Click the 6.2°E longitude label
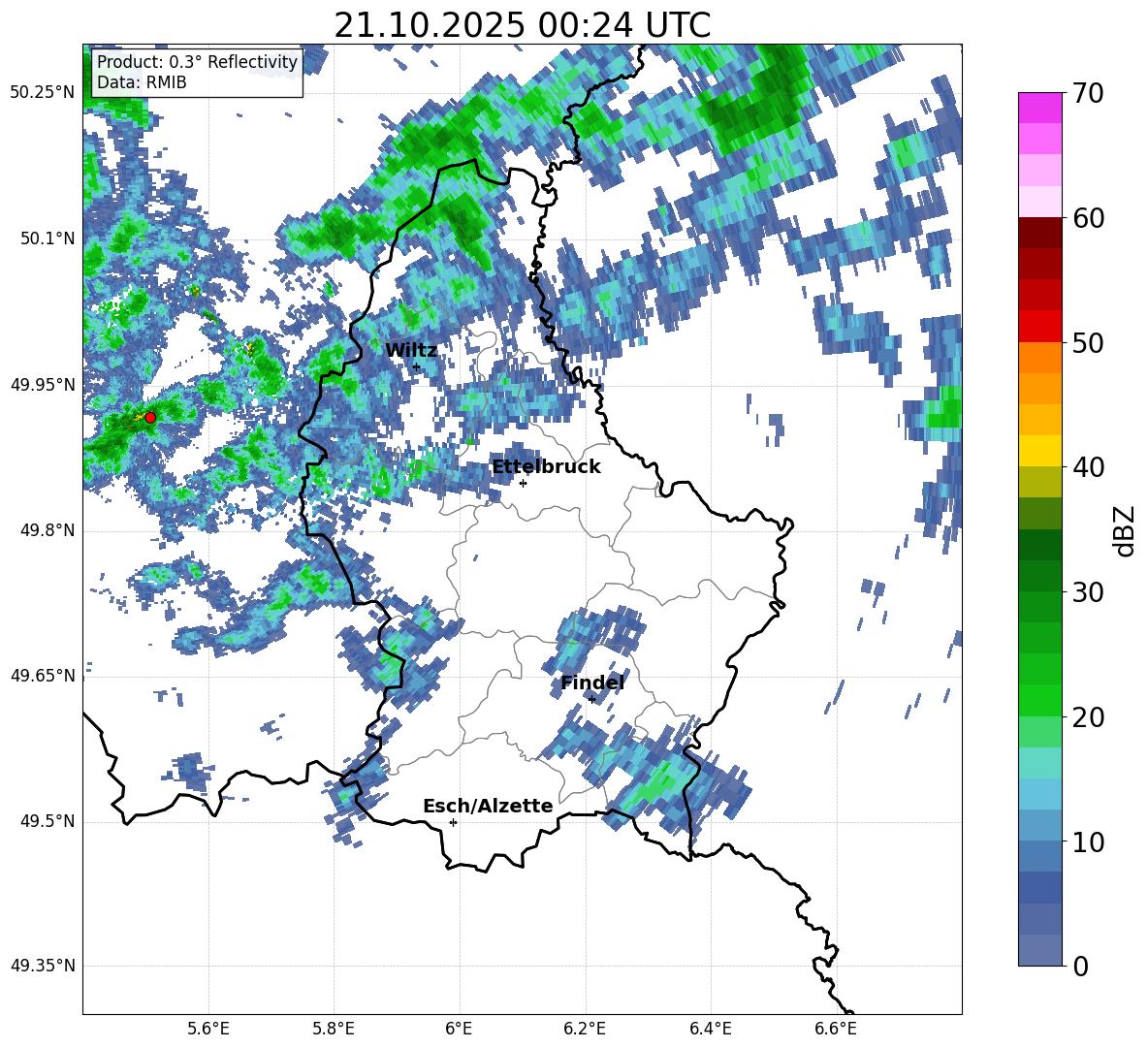Image resolution: width=1148 pixels, height=1048 pixels. 585,1029
